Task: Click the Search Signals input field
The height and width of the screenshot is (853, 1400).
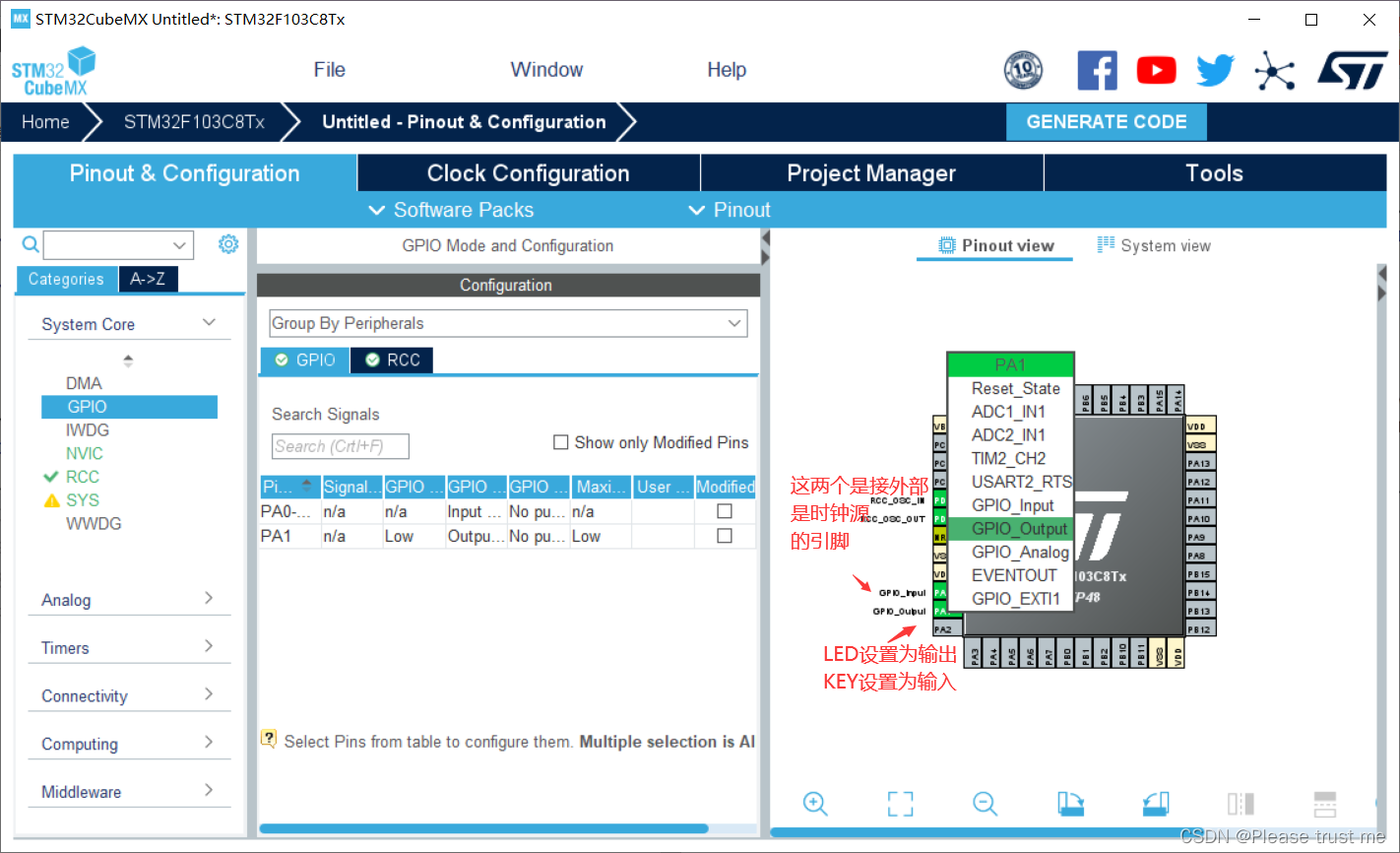Action: click(x=340, y=446)
